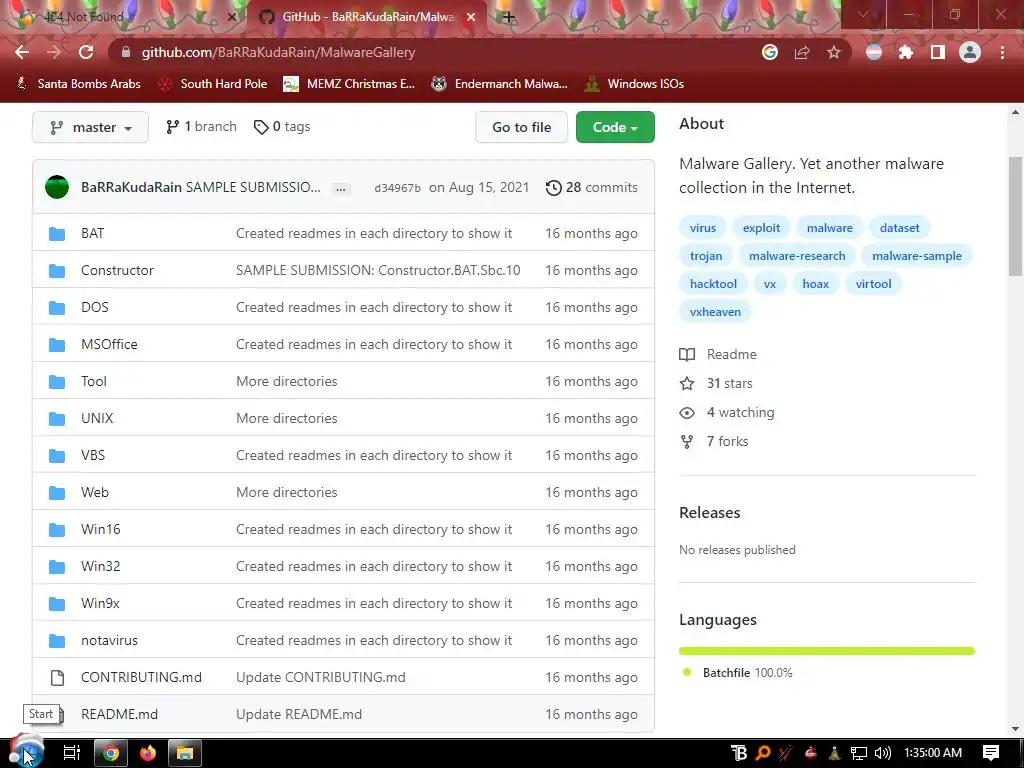
Task: Open Constructor.BAT.Sbc.10 commit message
Action: (378, 270)
